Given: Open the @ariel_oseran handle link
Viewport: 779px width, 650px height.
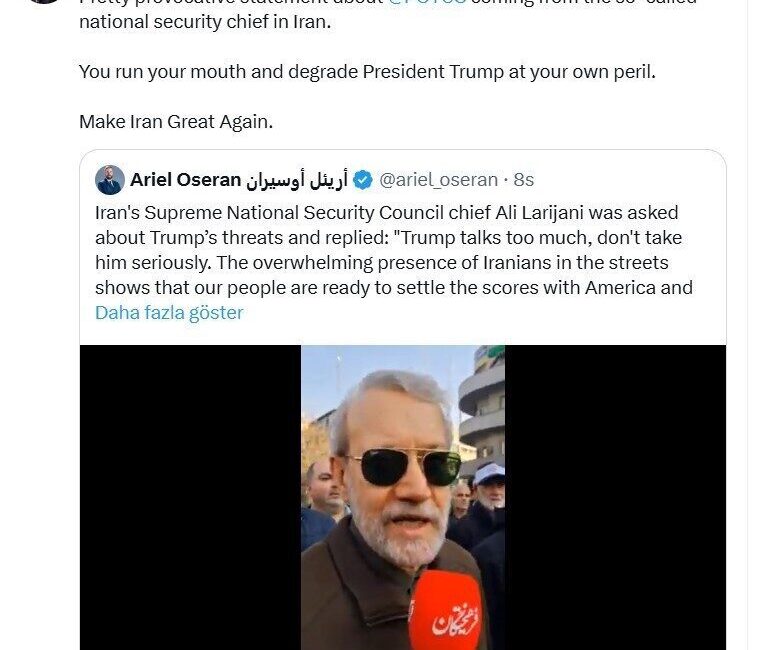Looking at the screenshot, I should [438, 180].
